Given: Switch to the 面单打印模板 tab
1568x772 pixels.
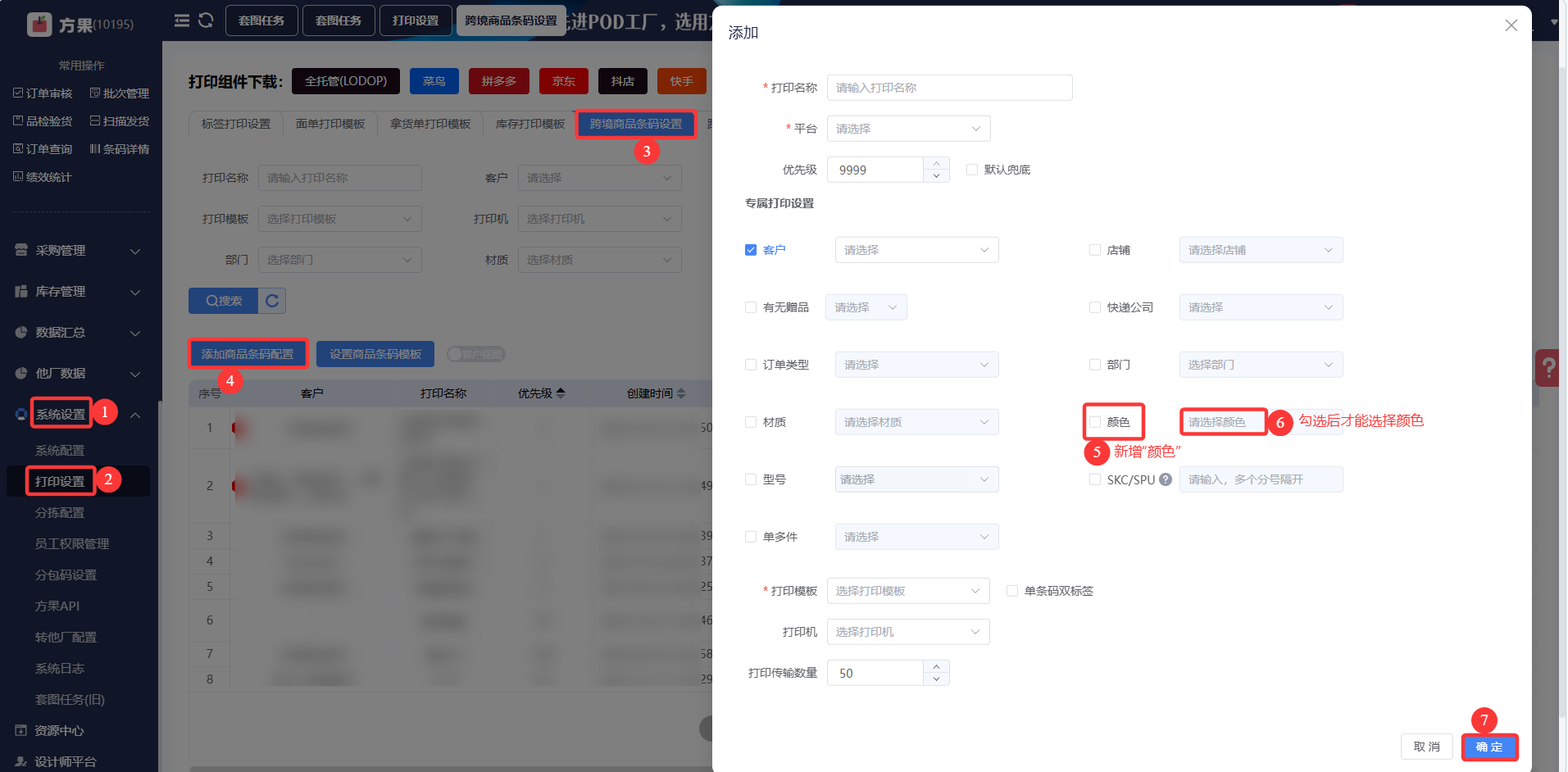Looking at the screenshot, I should pos(330,124).
